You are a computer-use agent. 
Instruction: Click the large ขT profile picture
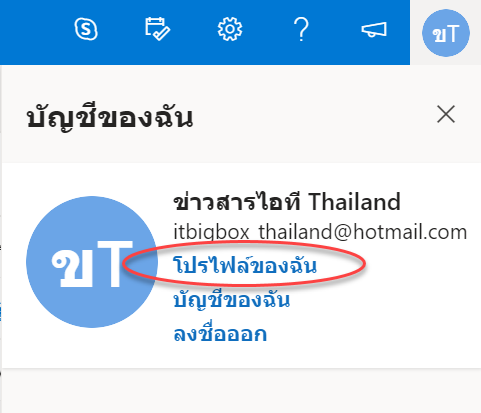pos(92,262)
